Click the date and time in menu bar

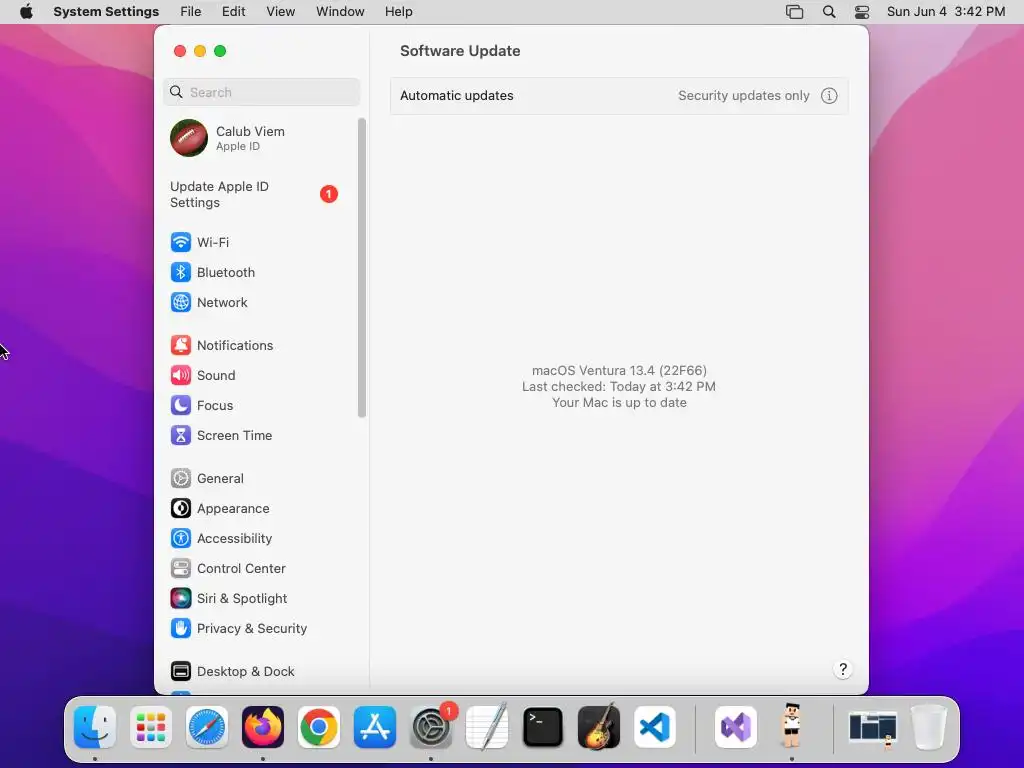[x=946, y=12]
